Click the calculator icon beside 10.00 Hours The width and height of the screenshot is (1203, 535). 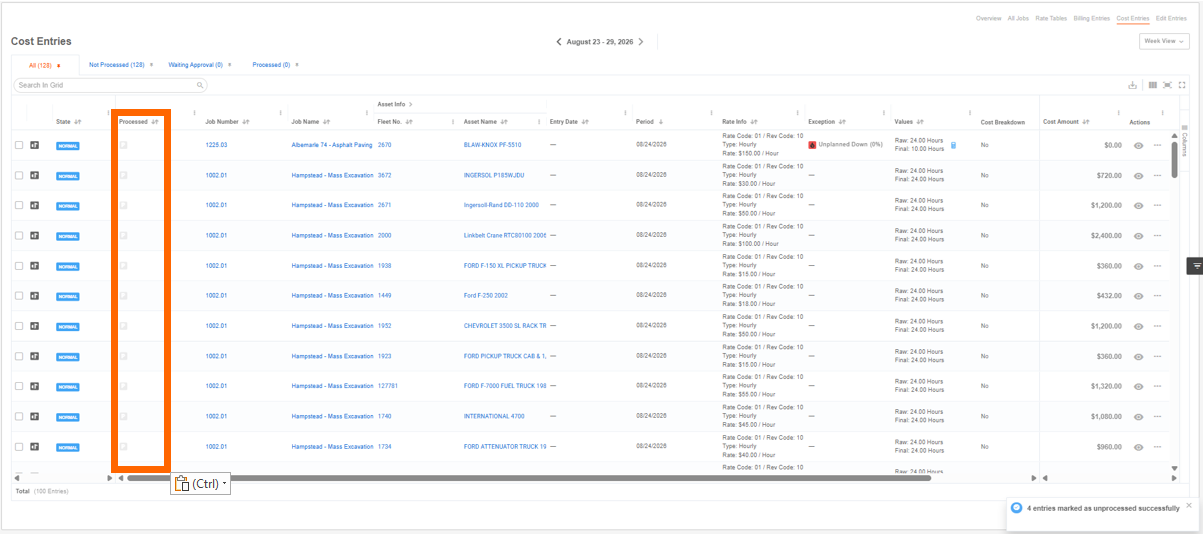click(953, 145)
